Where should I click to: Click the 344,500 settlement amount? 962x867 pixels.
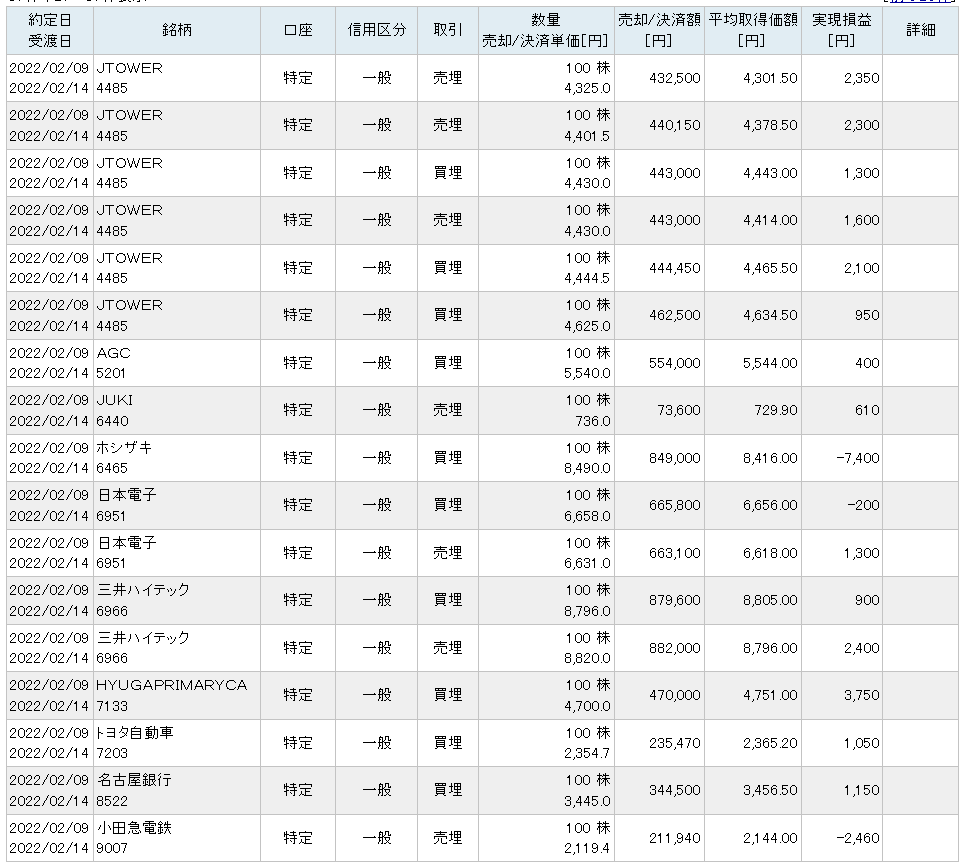(674, 790)
